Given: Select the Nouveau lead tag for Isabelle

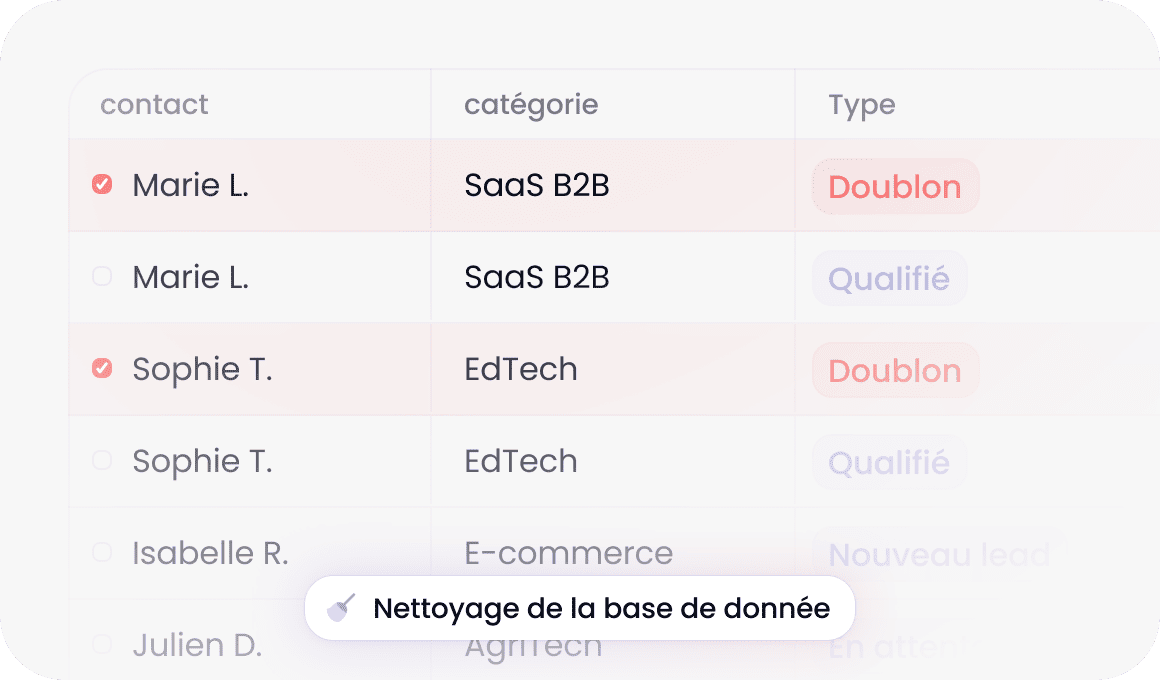Looking at the screenshot, I should [940, 554].
